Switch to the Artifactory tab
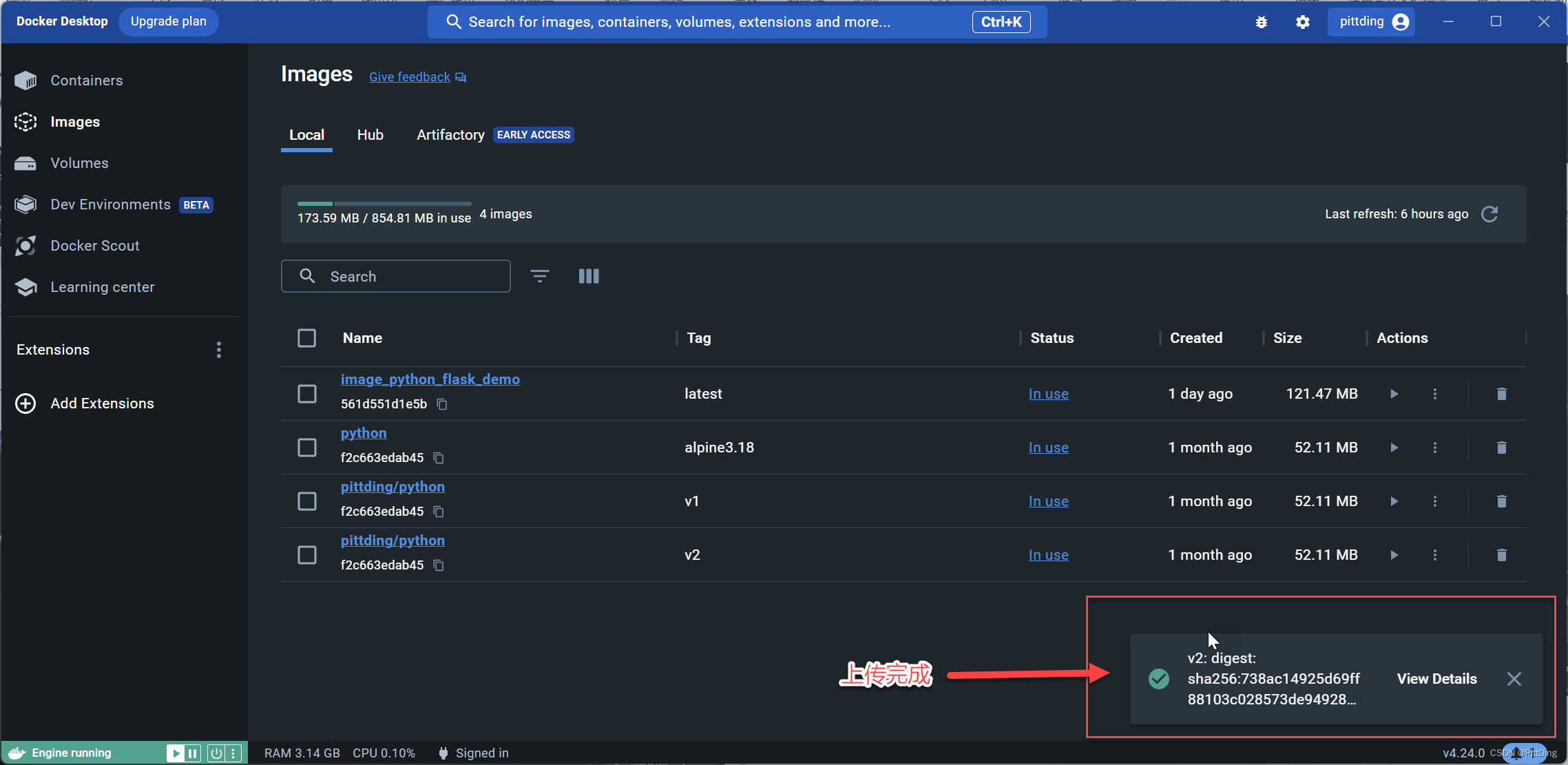Screen dimensions: 1568x765 pyautogui.click(x=450, y=135)
